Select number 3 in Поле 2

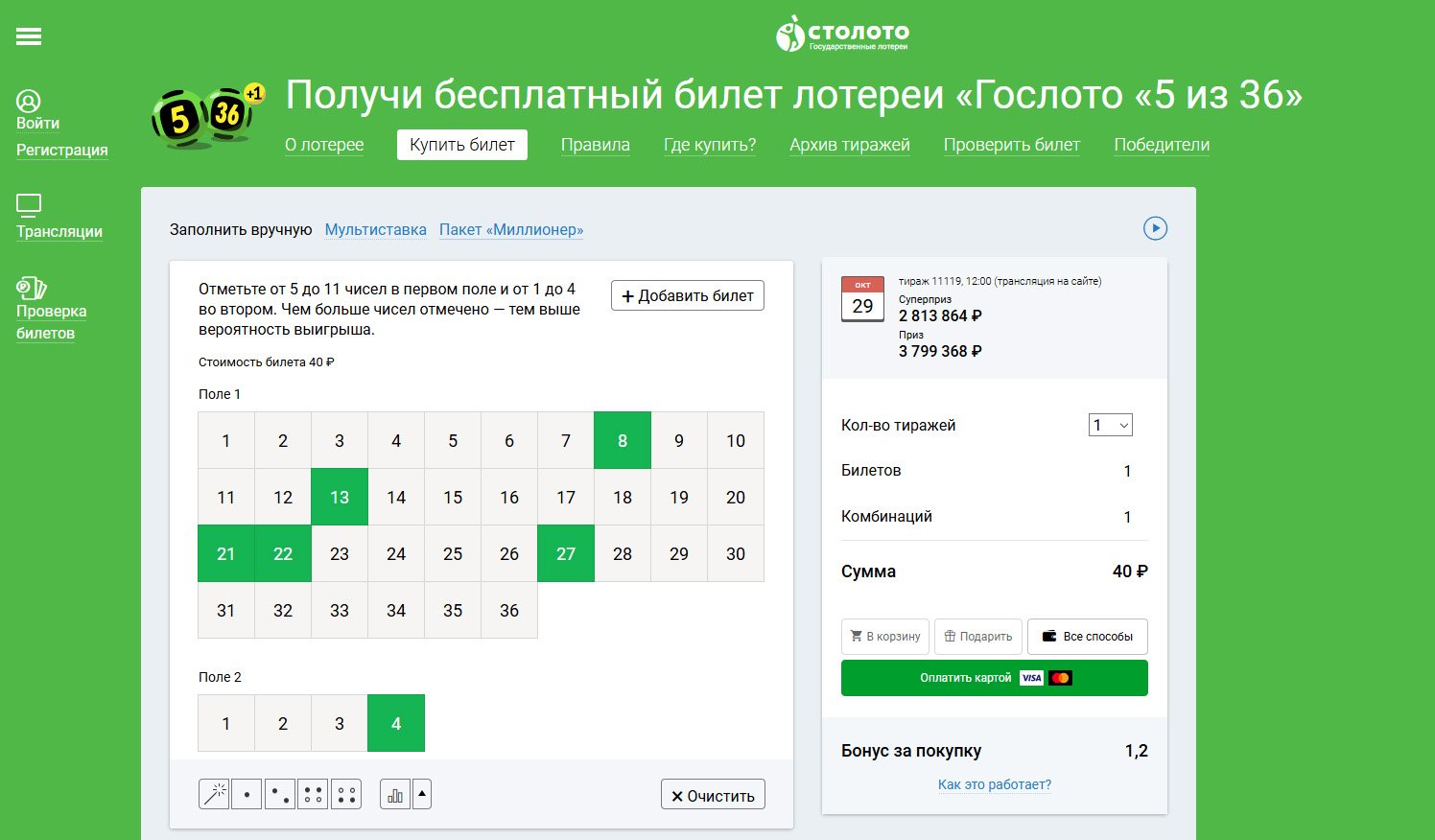click(340, 723)
